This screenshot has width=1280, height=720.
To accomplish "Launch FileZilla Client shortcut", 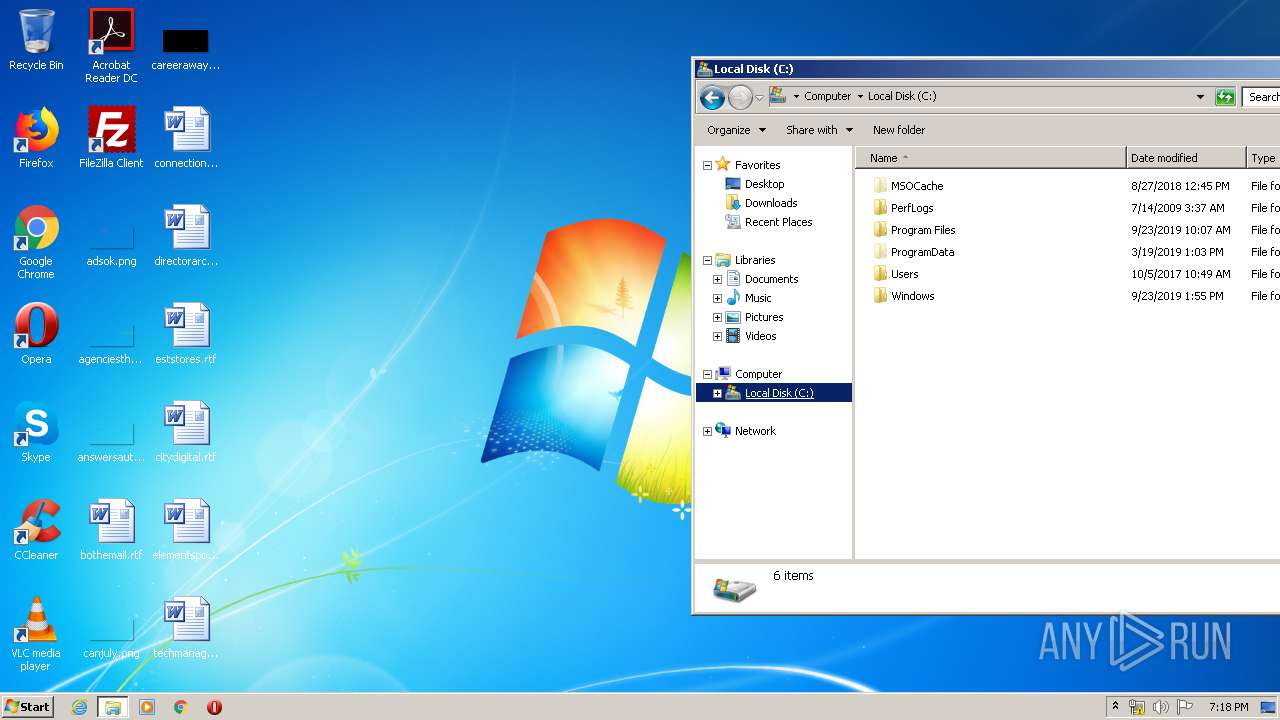I will (111, 138).
